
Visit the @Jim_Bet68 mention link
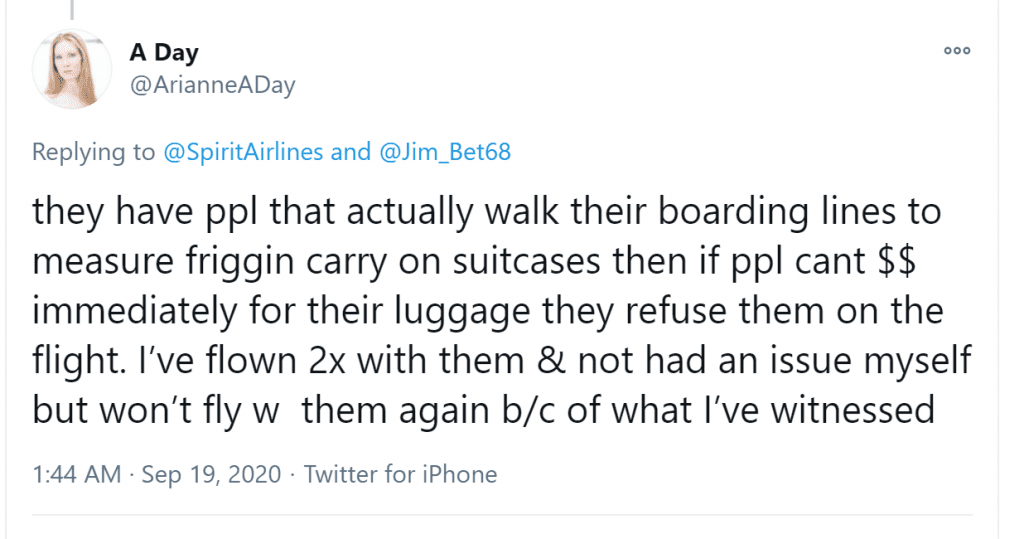tap(444, 152)
